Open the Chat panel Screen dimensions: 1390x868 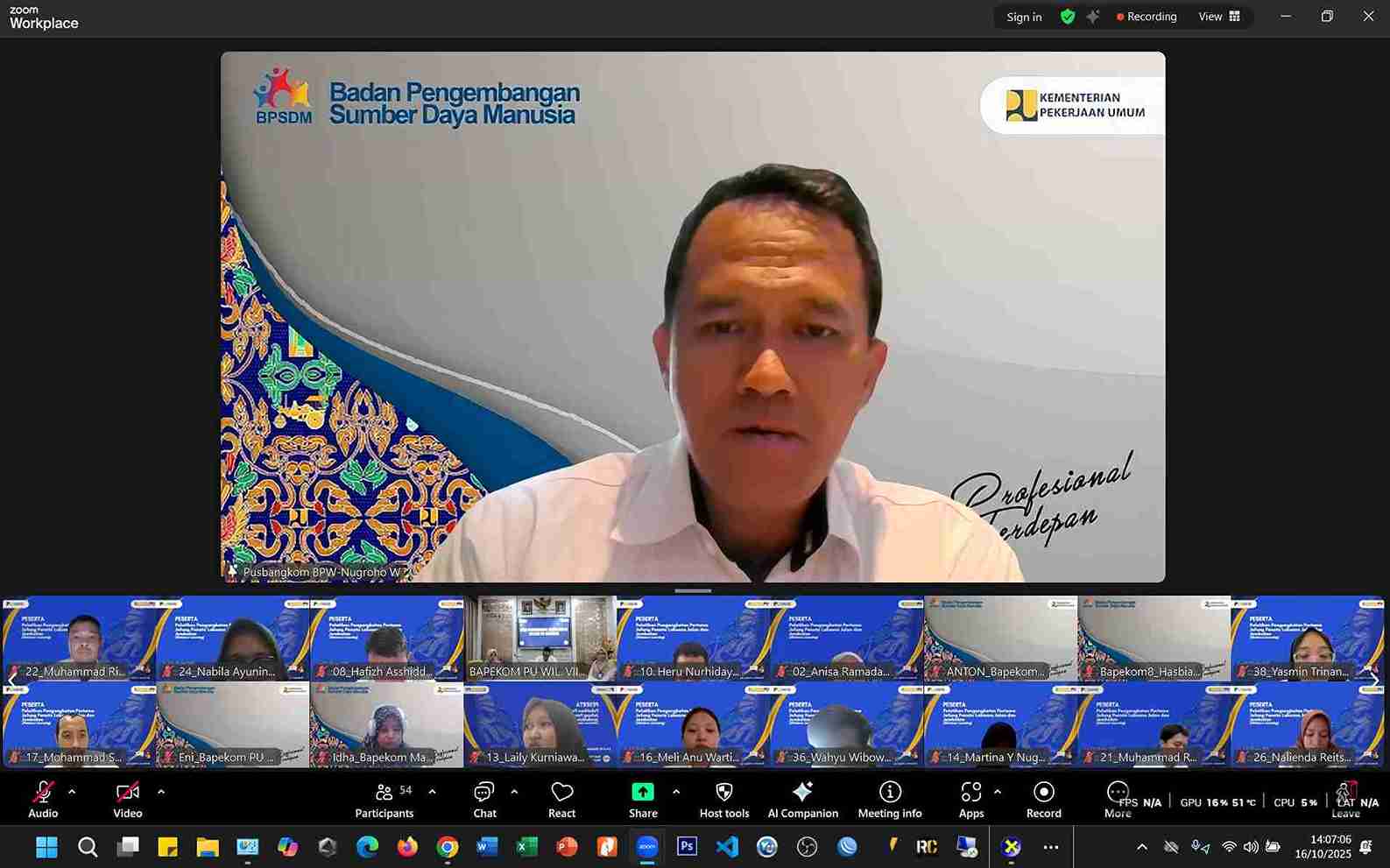click(484, 800)
